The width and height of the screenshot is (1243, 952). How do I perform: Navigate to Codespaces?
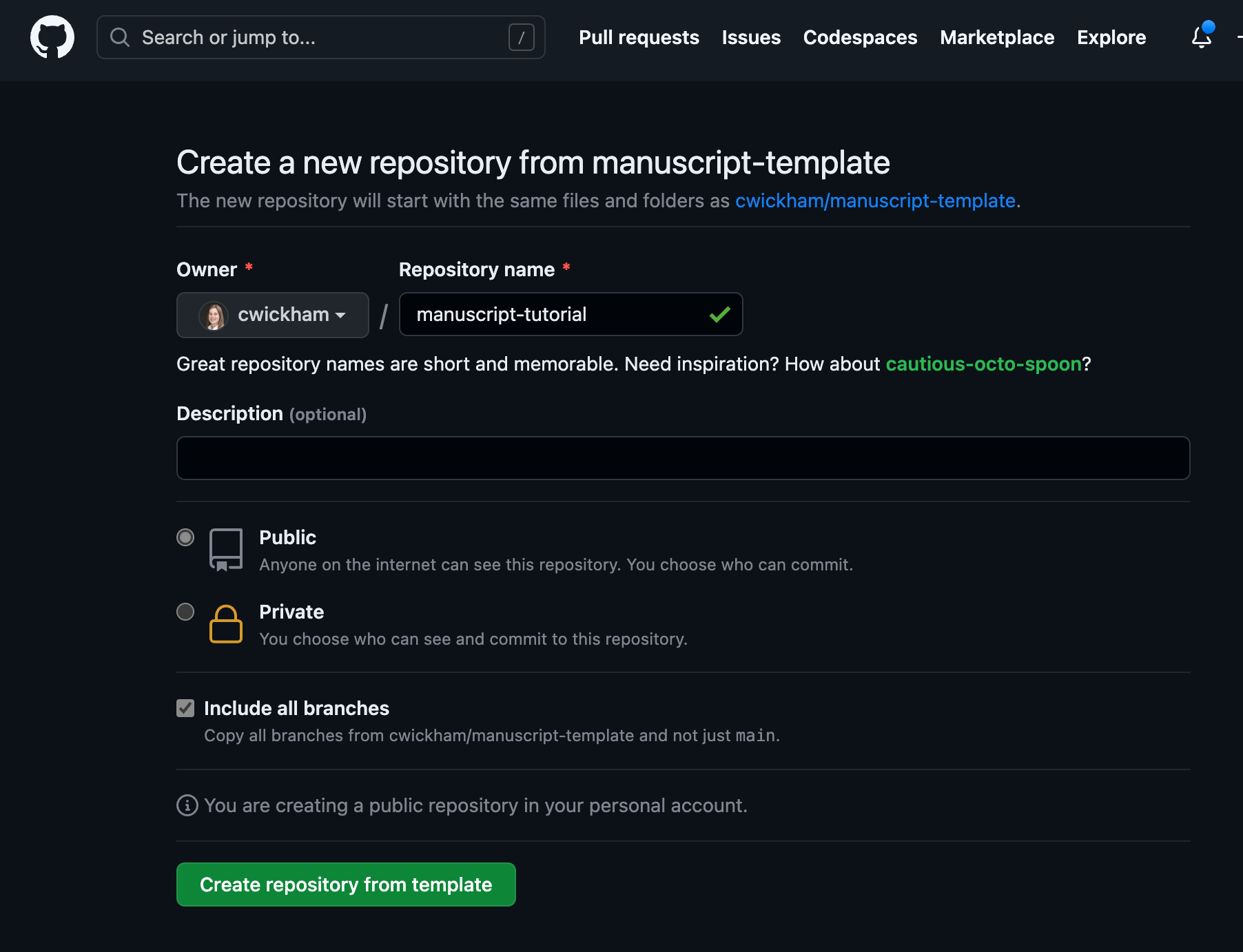(x=859, y=37)
